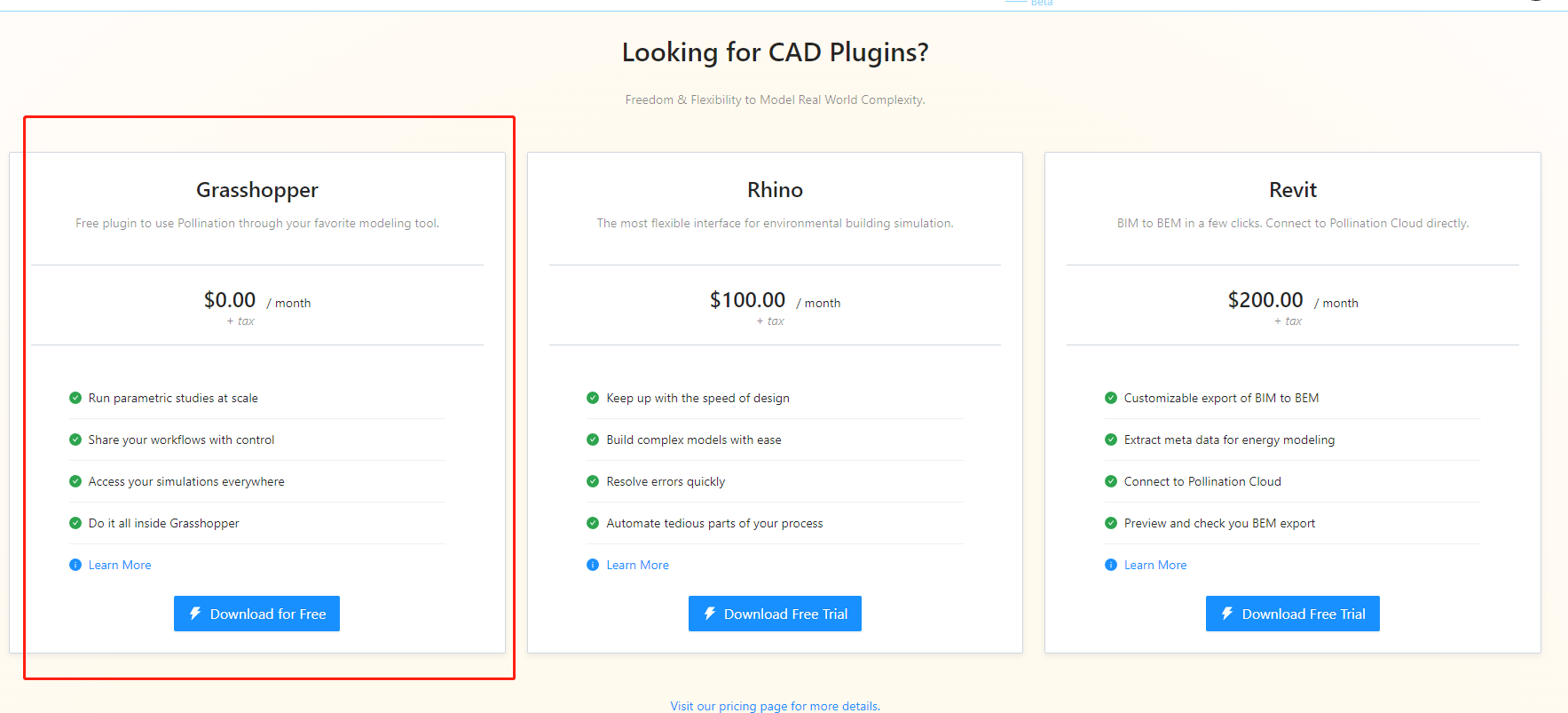1568x713 pixels.
Task: Click the info icon beside Grasshopper Learn More
Action: click(x=75, y=565)
